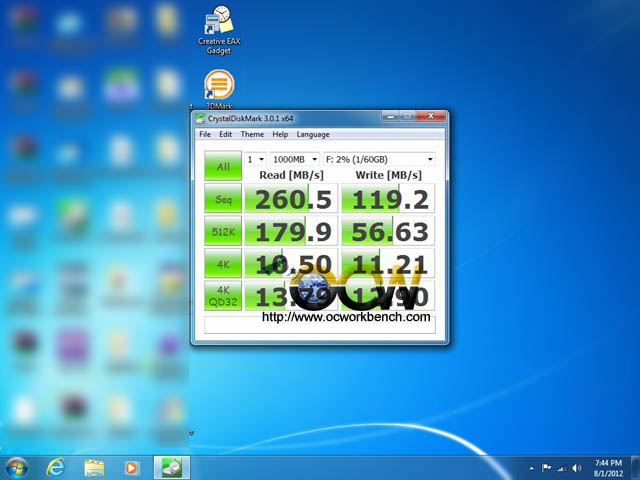The image size is (640, 480).
Task: Expand the test runs count dropdown
Action: pos(255,159)
